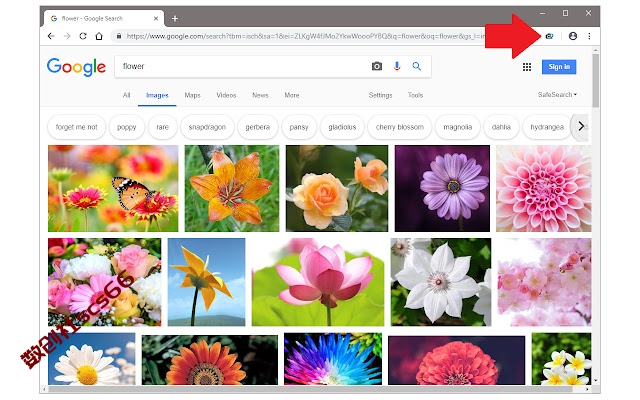Start voice search with microphone icon
This screenshot has width=640, height=400.
pos(397,66)
